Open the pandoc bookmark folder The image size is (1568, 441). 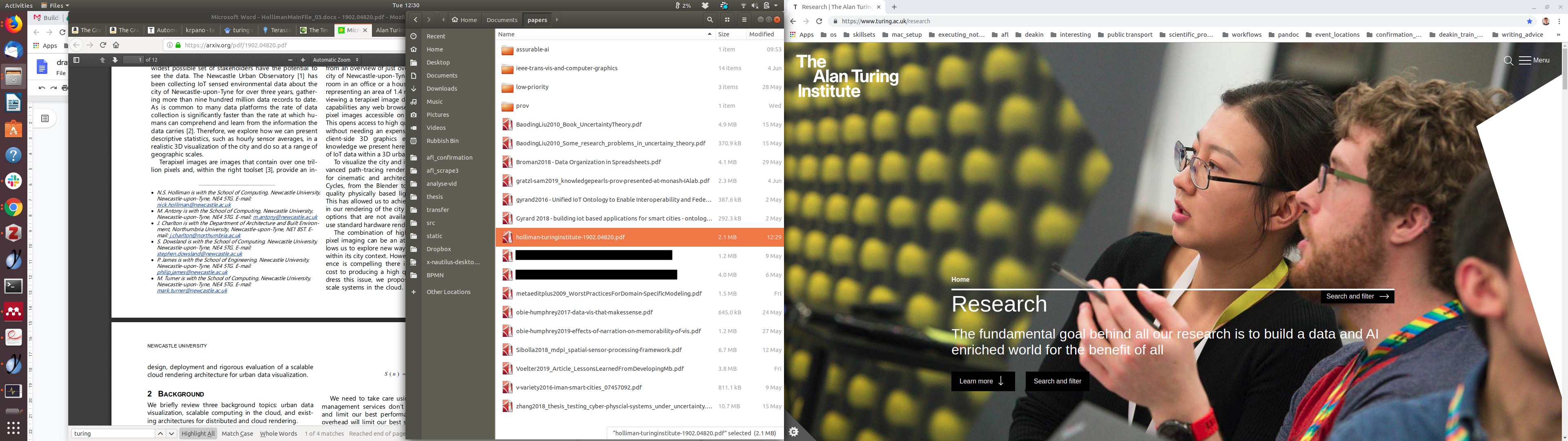coord(1284,35)
